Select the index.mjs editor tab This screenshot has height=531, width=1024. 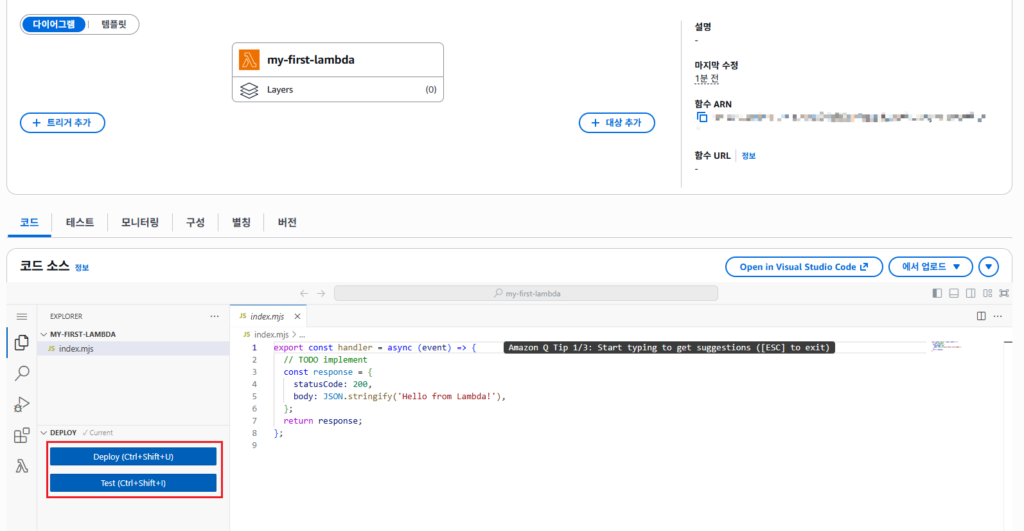point(268,316)
